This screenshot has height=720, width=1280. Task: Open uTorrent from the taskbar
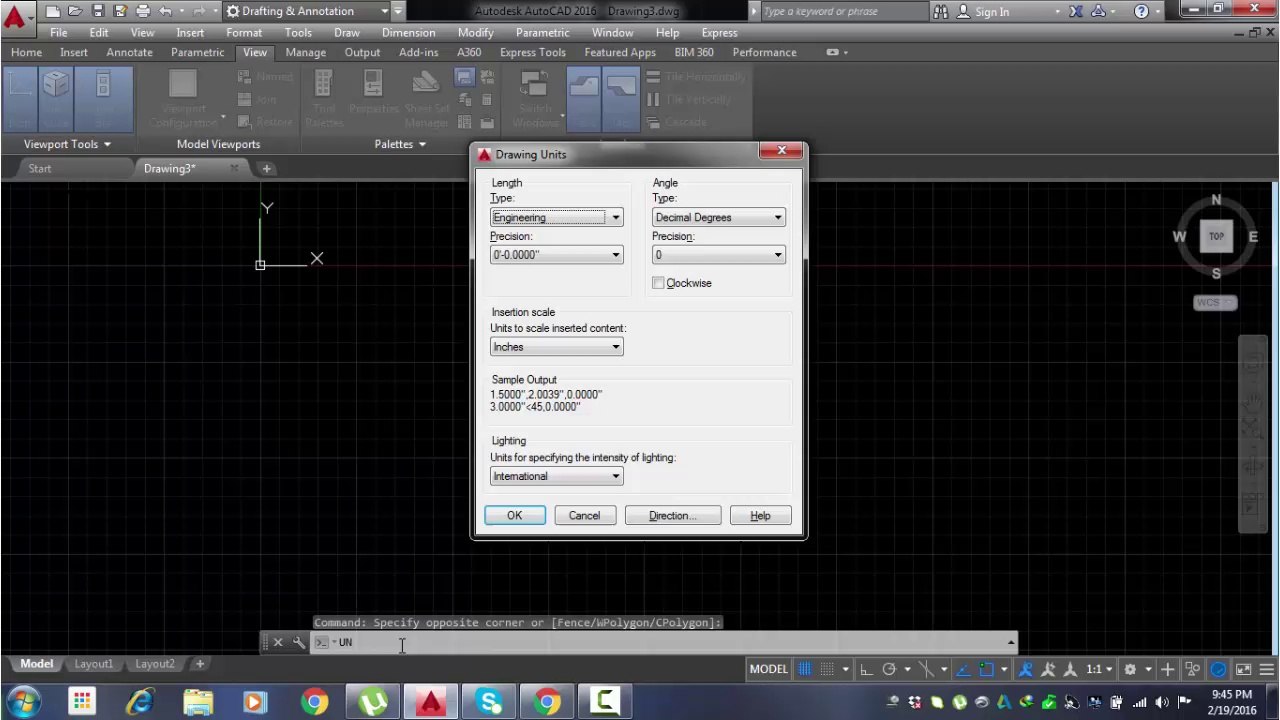[x=373, y=702]
